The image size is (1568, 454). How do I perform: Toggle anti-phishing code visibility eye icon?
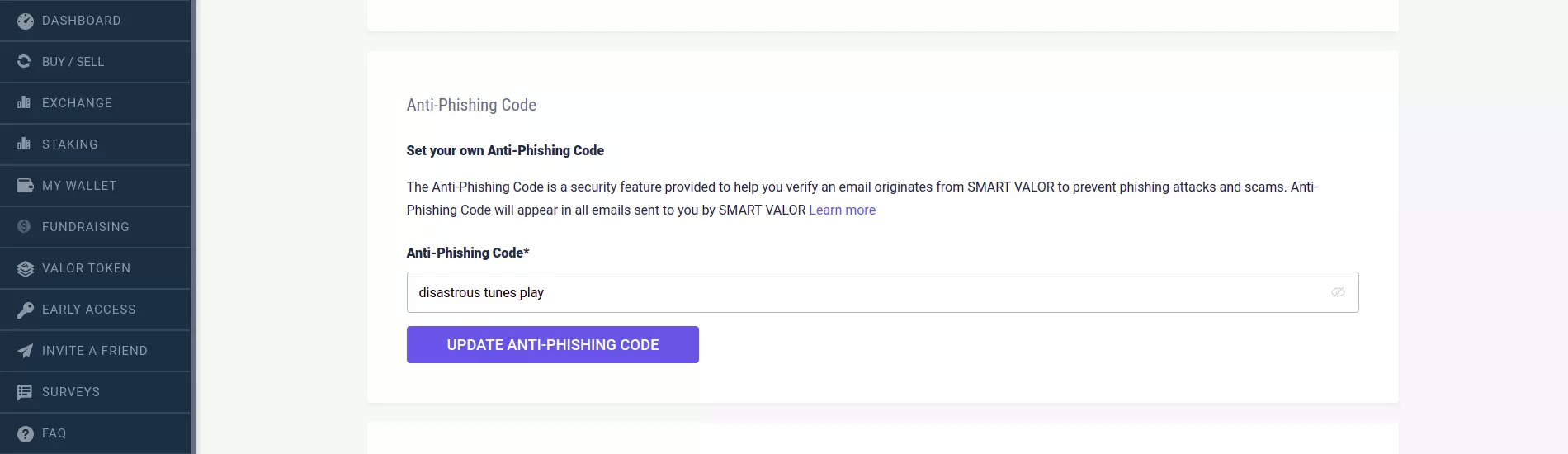point(1338,292)
